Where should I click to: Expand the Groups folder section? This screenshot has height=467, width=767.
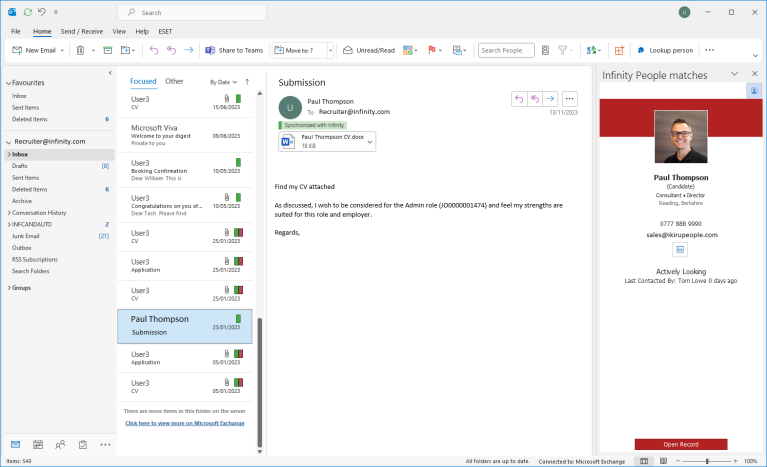click(x=9, y=288)
